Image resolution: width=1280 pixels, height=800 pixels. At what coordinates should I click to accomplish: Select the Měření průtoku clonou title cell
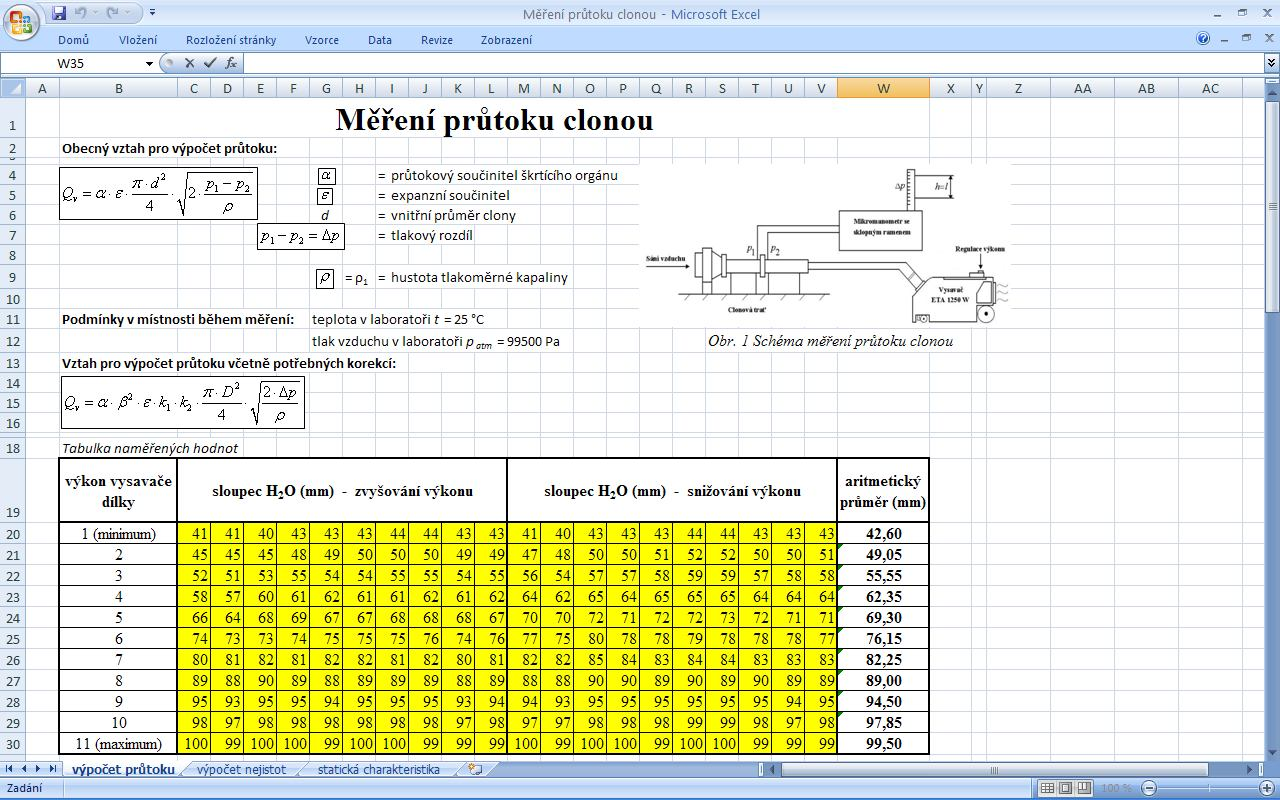pyautogui.click(x=494, y=120)
